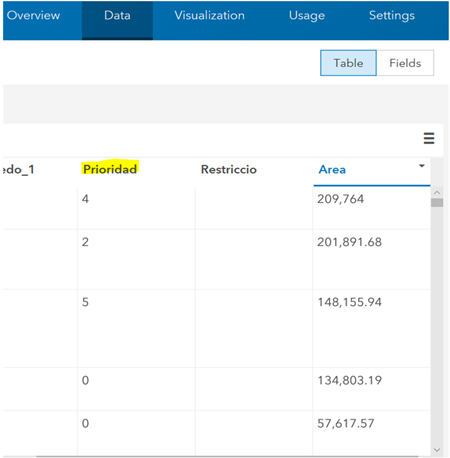
Task: Click the Area column sort arrow
Action: coord(422,166)
